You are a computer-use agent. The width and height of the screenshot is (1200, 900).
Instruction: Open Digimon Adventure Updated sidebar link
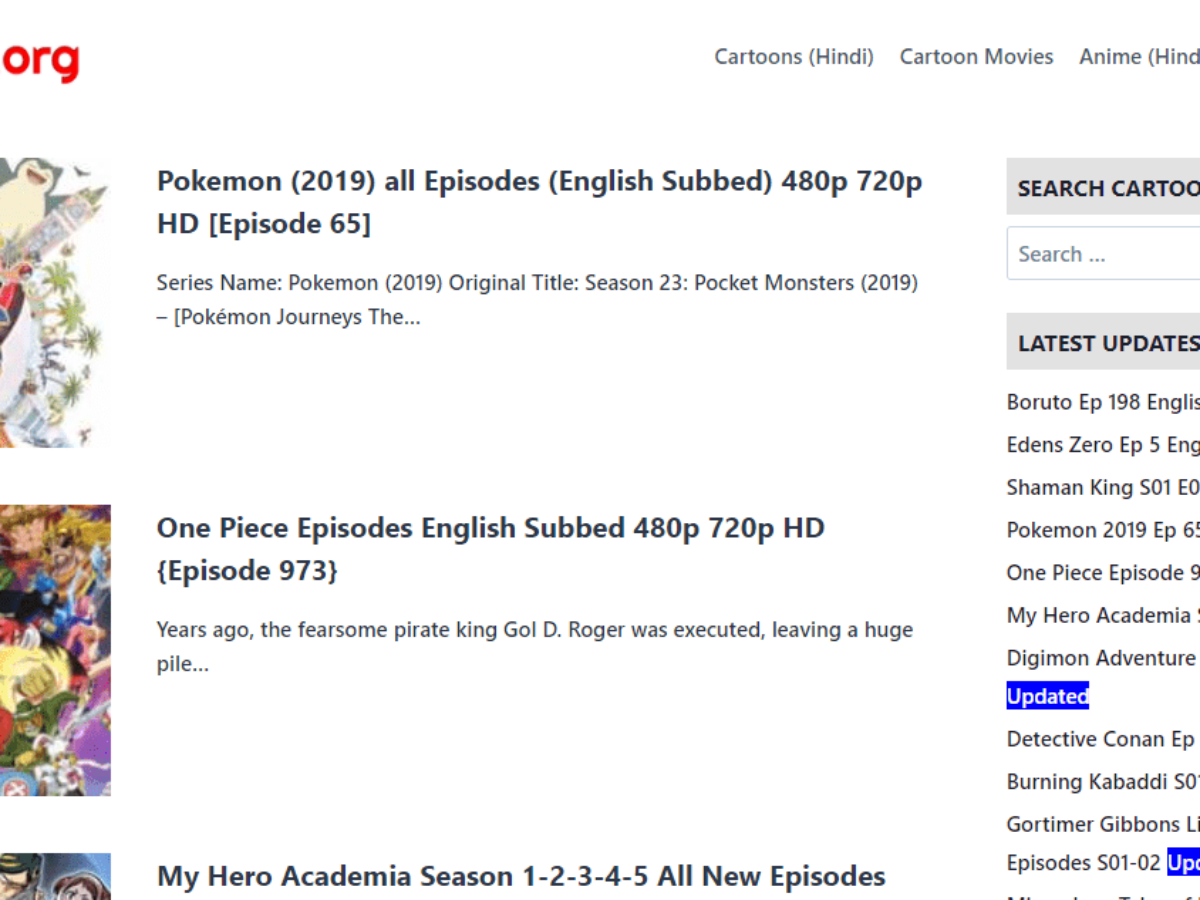click(1100, 658)
